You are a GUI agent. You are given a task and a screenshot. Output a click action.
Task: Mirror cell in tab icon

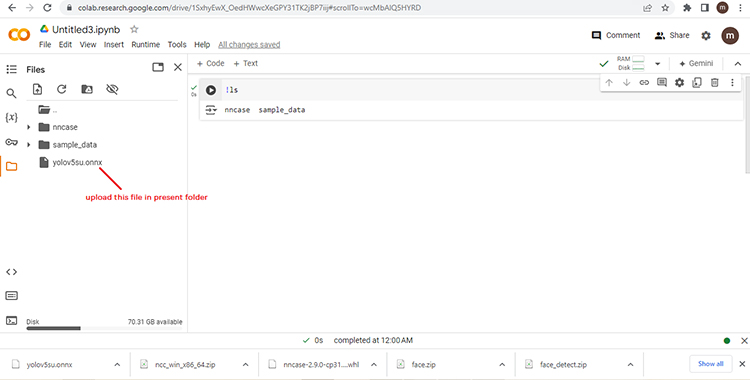[x=697, y=82]
